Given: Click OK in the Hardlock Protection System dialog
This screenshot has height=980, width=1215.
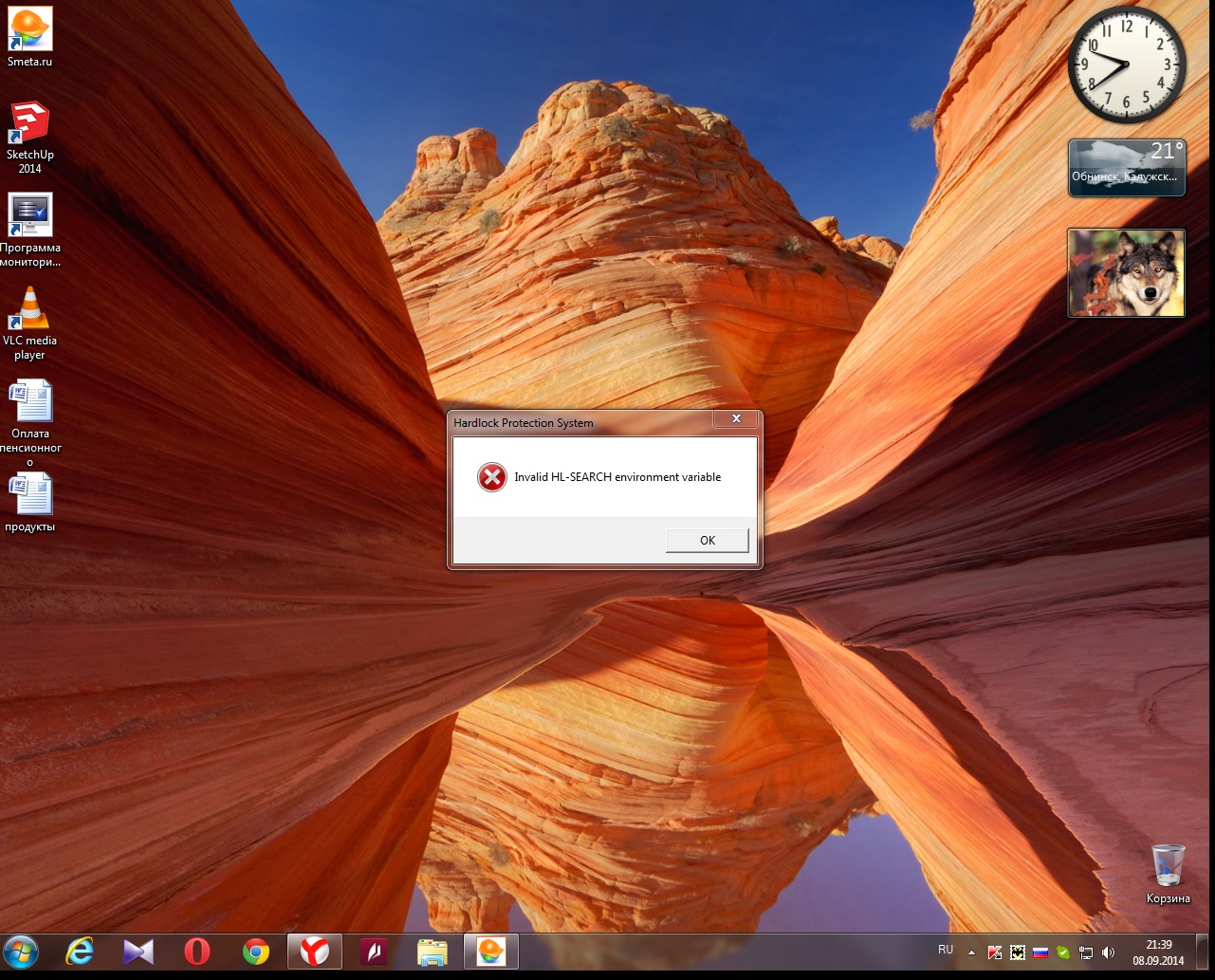Looking at the screenshot, I should [708, 540].
